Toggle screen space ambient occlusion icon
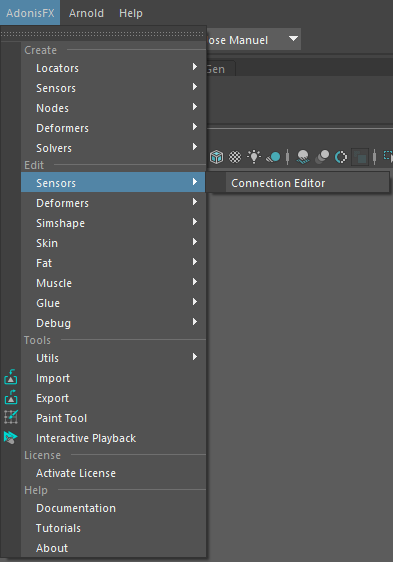 coord(303,157)
